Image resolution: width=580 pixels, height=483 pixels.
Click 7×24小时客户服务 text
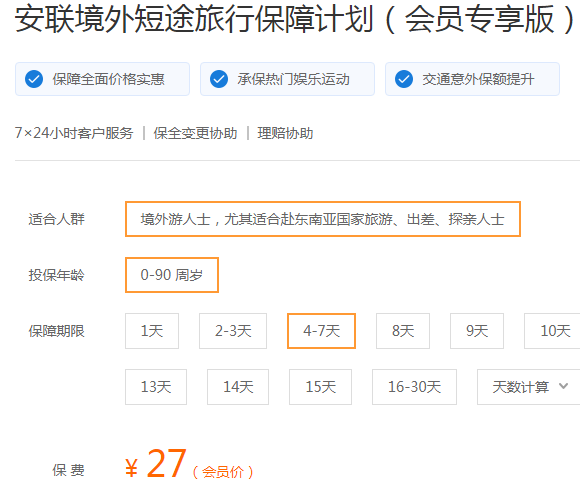point(74,133)
